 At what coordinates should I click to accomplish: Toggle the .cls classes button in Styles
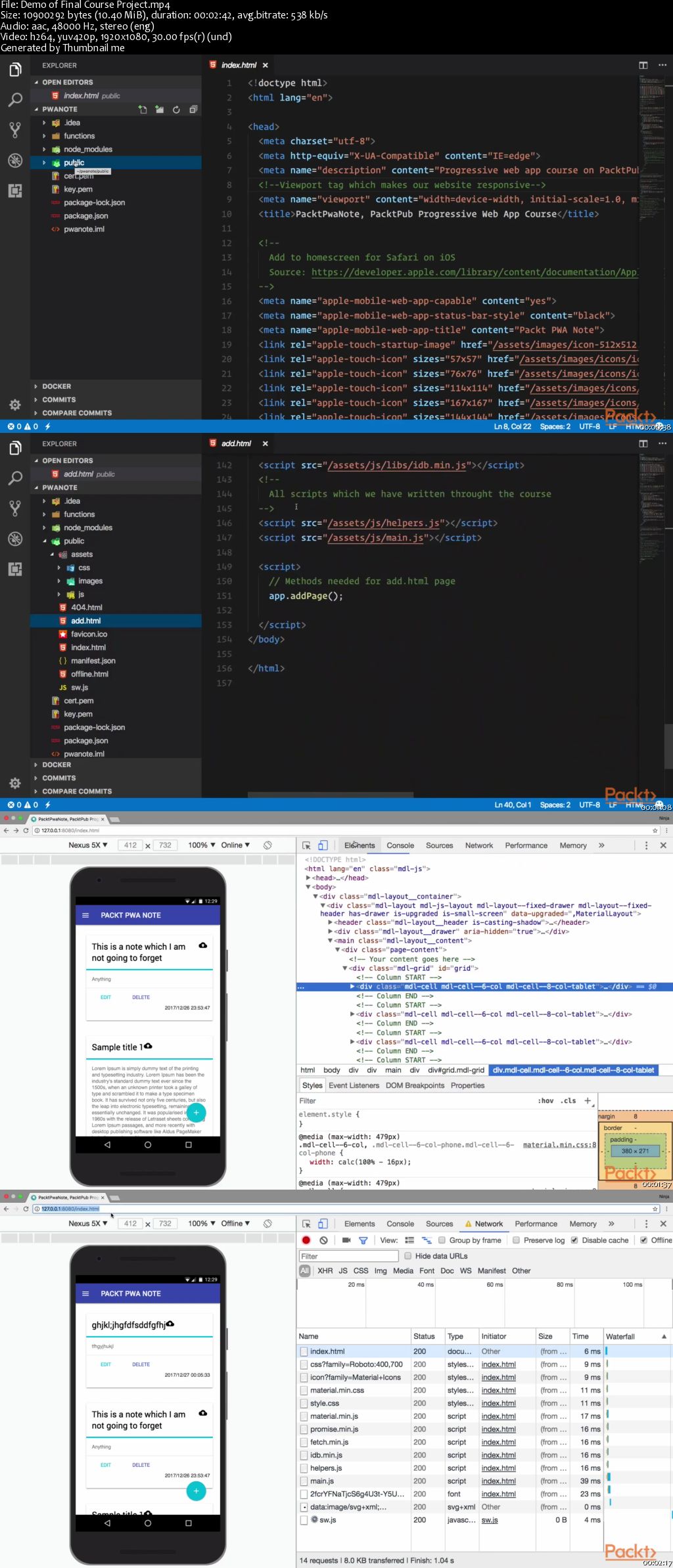pos(569,1101)
